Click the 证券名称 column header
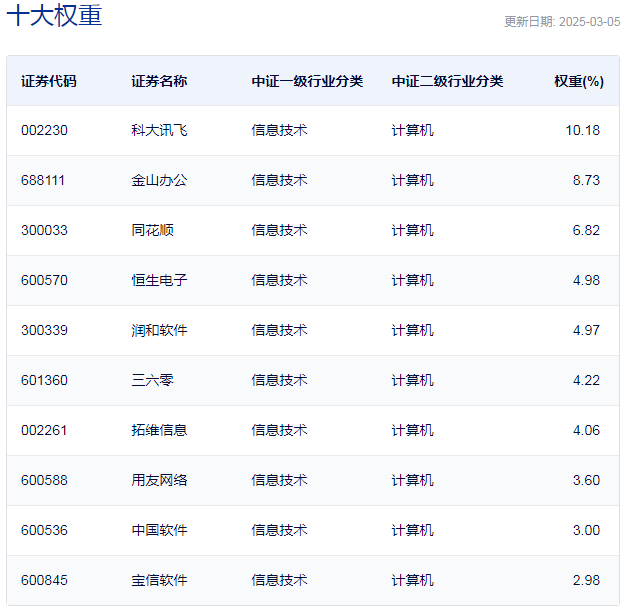Viewport: 628px width, 614px height. coord(159,81)
